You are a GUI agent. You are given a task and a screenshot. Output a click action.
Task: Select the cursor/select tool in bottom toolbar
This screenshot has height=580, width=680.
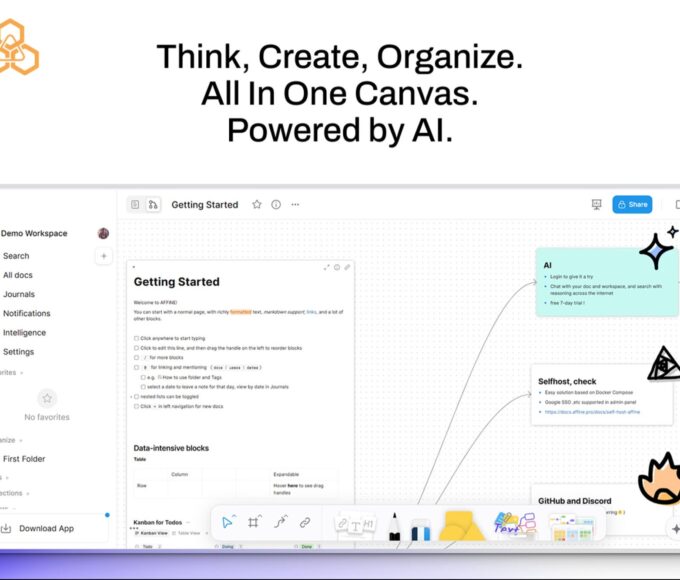[x=227, y=522]
